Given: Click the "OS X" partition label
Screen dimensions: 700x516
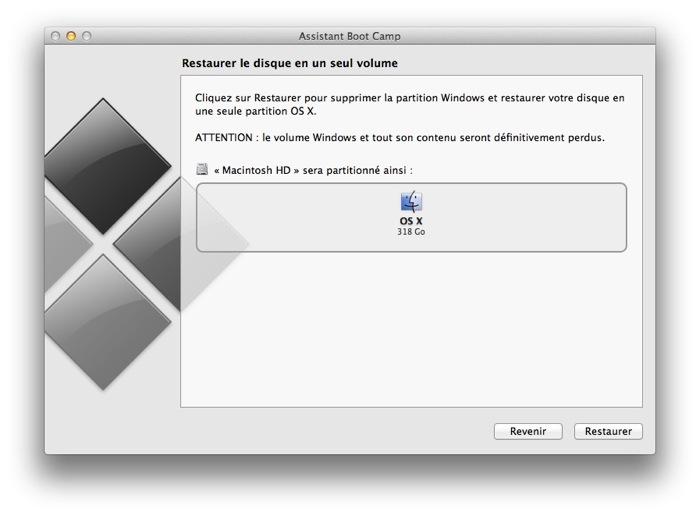Looking at the screenshot, I should (411, 221).
